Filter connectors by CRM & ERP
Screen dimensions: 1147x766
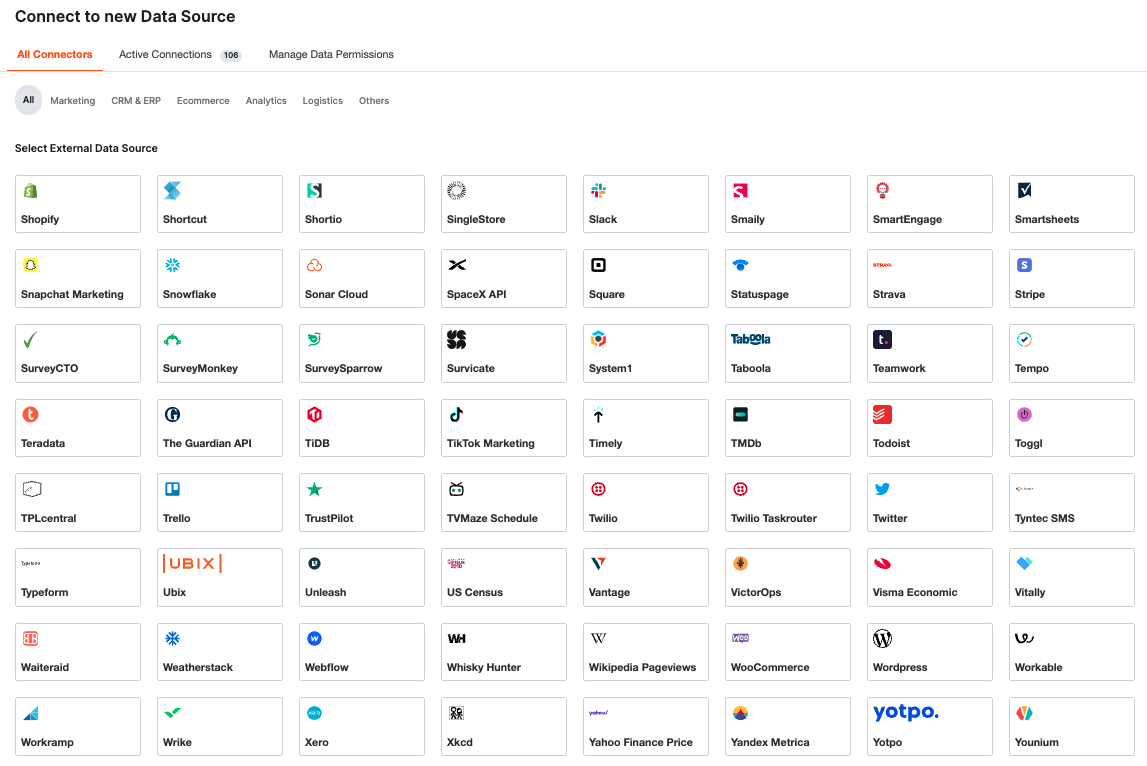[136, 101]
